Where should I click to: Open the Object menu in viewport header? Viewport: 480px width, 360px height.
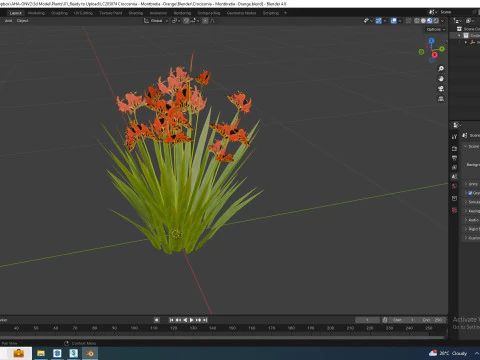tap(22, 21)
